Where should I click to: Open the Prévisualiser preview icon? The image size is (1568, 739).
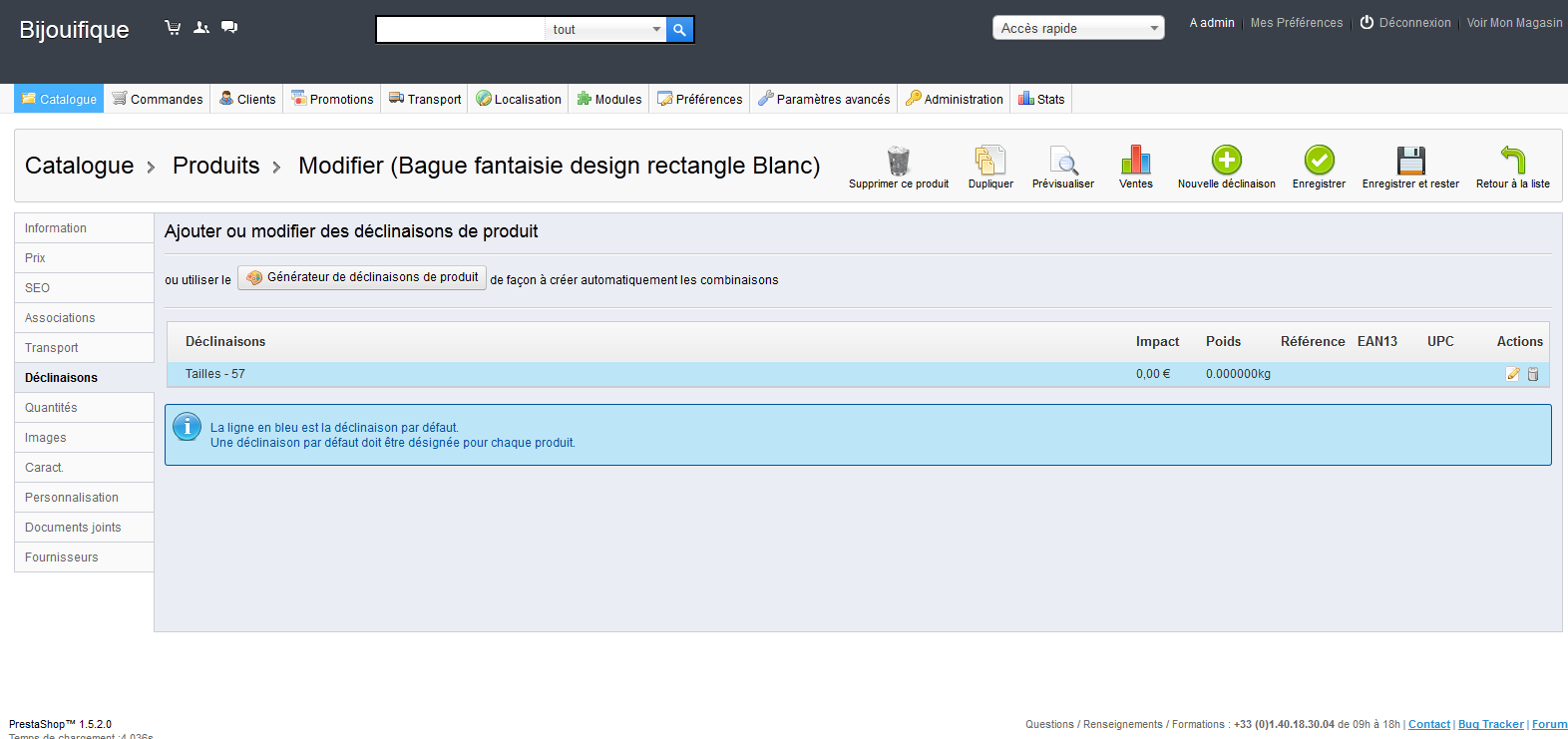pos(1063,162)
